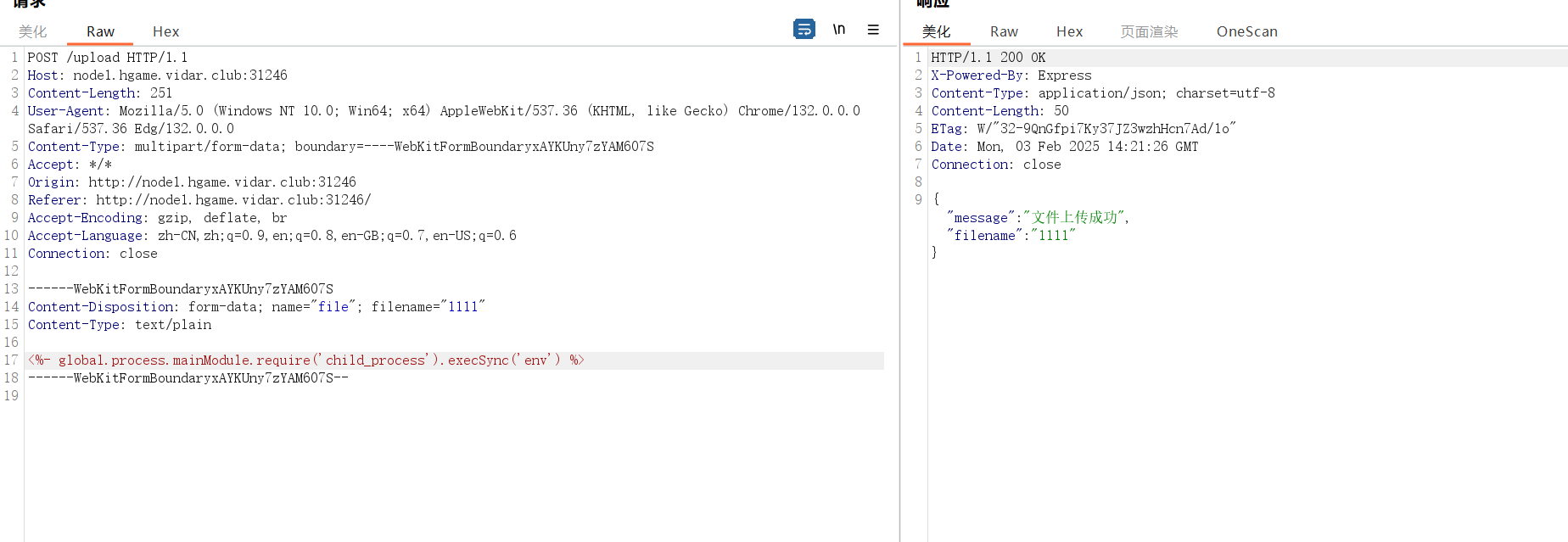
Task: Open the request Hex tab
Action: point(165,31)
